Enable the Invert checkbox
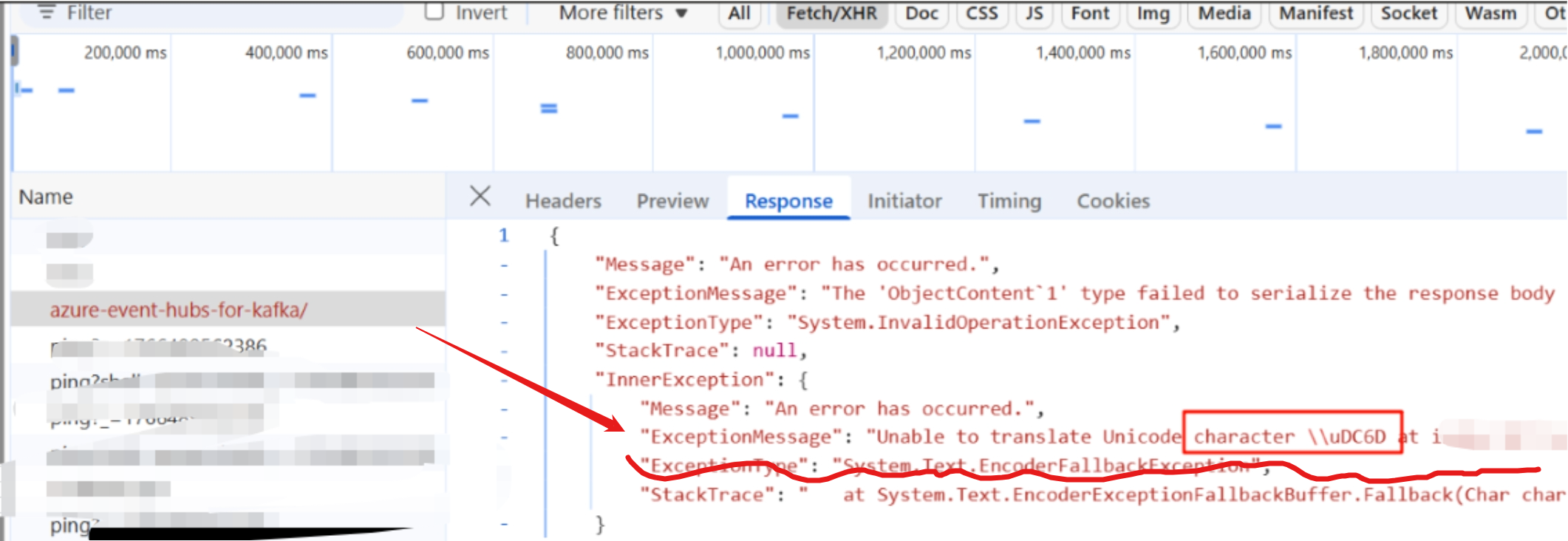The image size is (1568, 541). 434,12
